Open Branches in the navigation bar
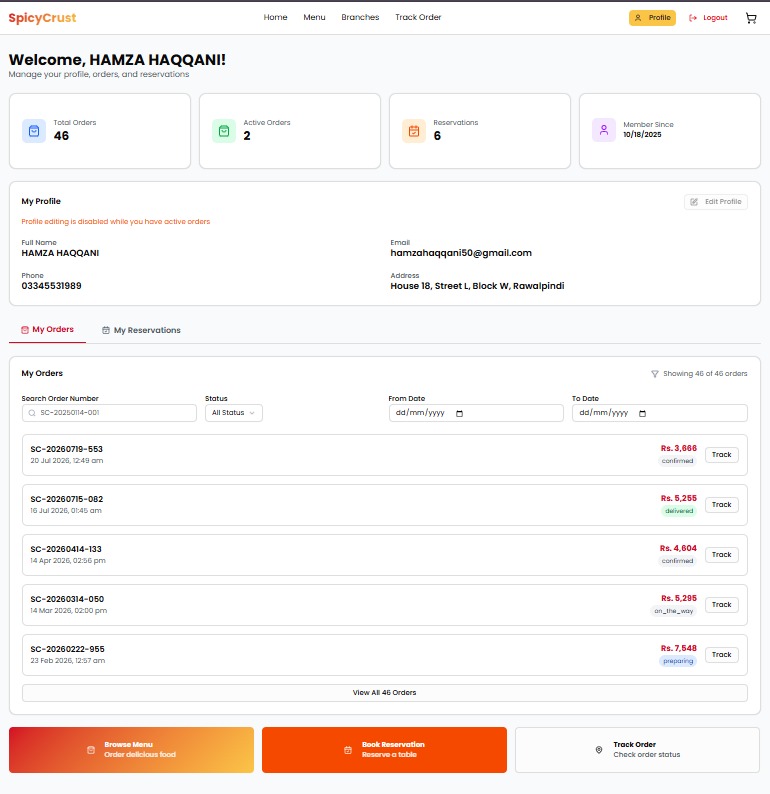770x794 pixels. [360, 17]
